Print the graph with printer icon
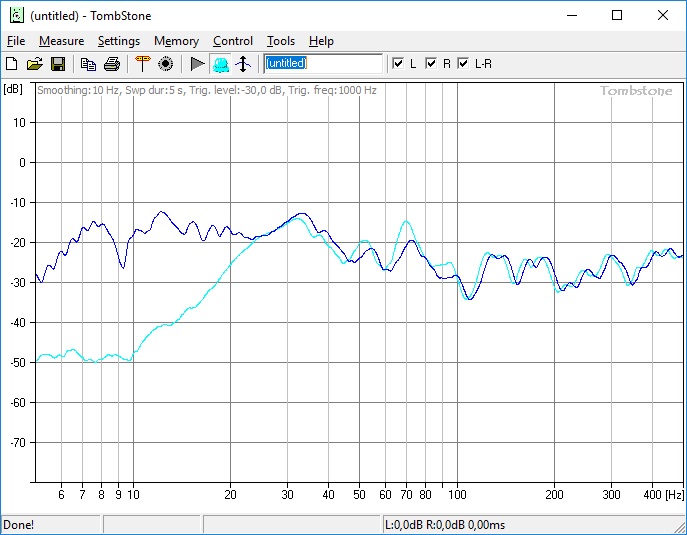This screenshot has width=687, height=535. coord(112,64)
